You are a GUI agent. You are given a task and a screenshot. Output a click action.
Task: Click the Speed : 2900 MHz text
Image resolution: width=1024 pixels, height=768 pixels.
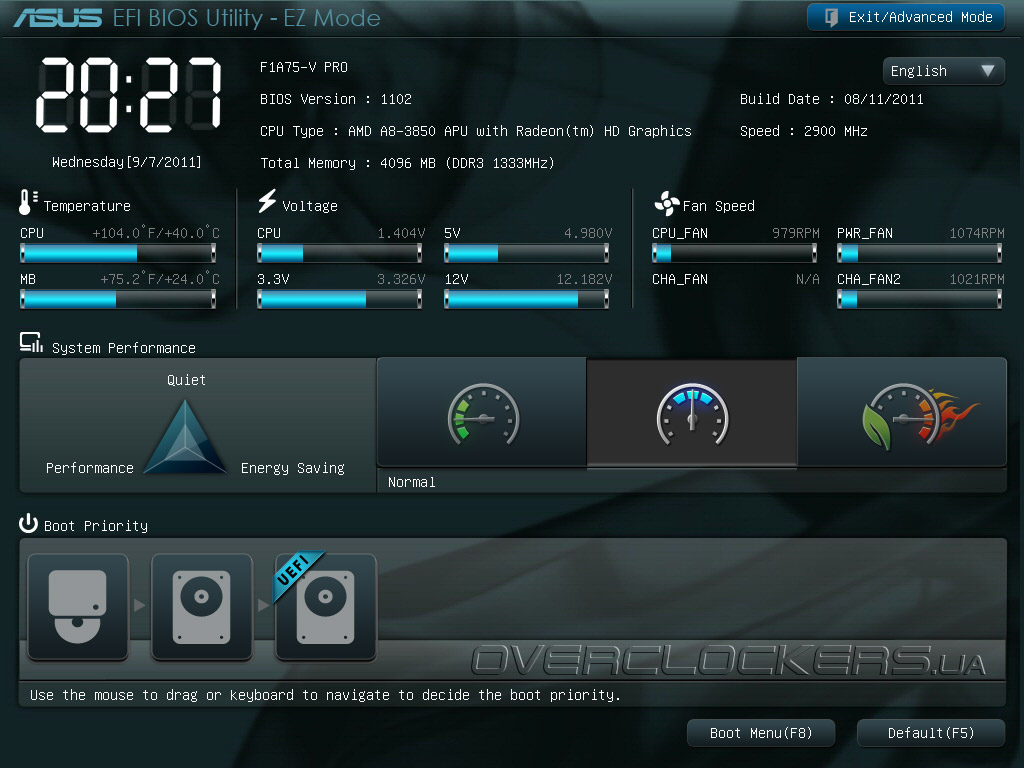pyautogui.click(x=803, y=131)
